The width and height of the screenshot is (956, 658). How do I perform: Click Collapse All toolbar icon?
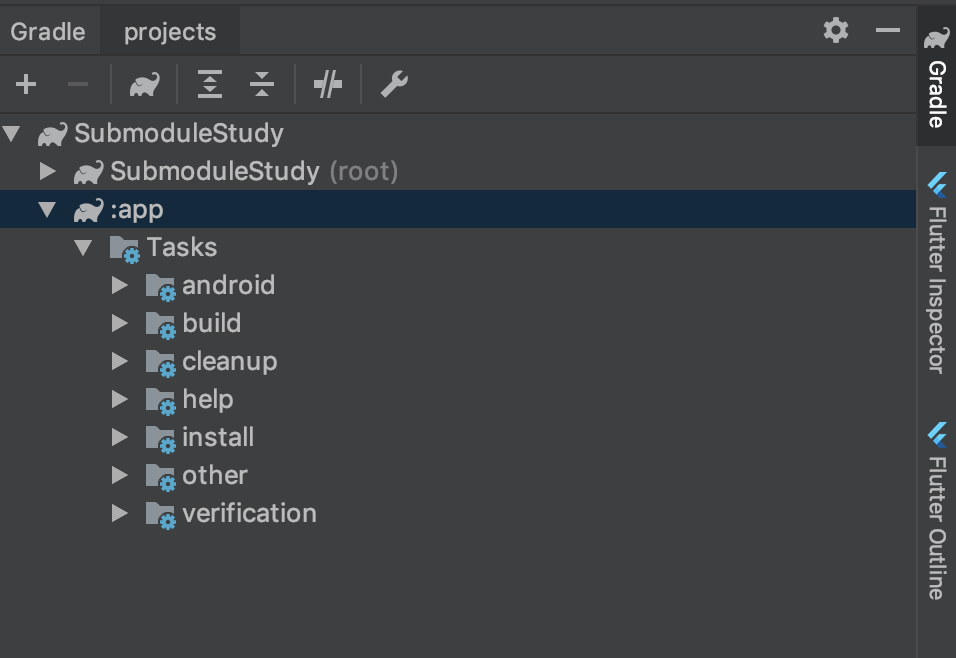(262, 84)
